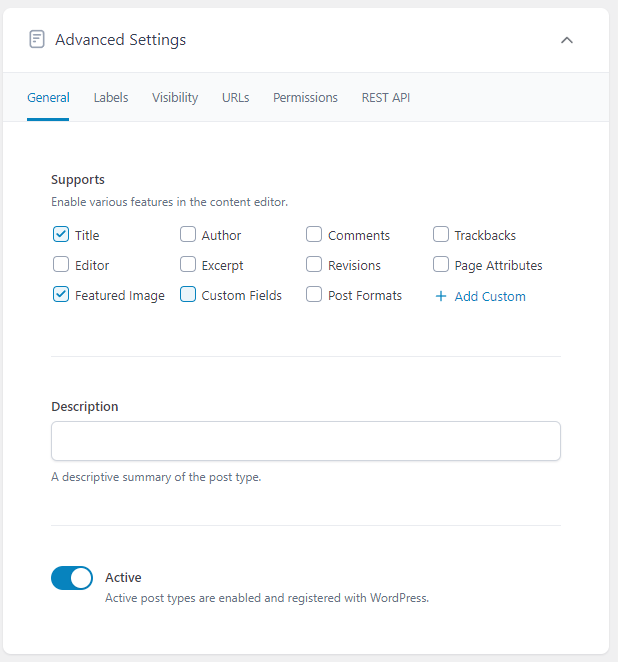Enable the Comments checkbox
618x662 pixels.
click(x=314, y=235)
